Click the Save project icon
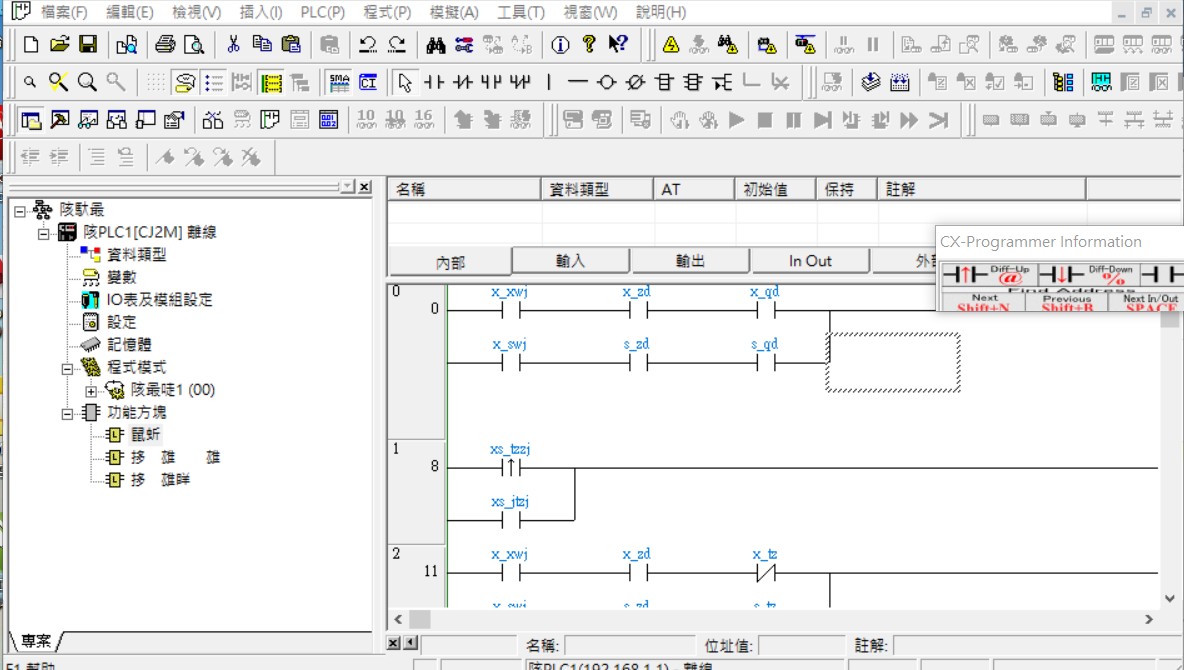1184x670 pixels. 88,44
